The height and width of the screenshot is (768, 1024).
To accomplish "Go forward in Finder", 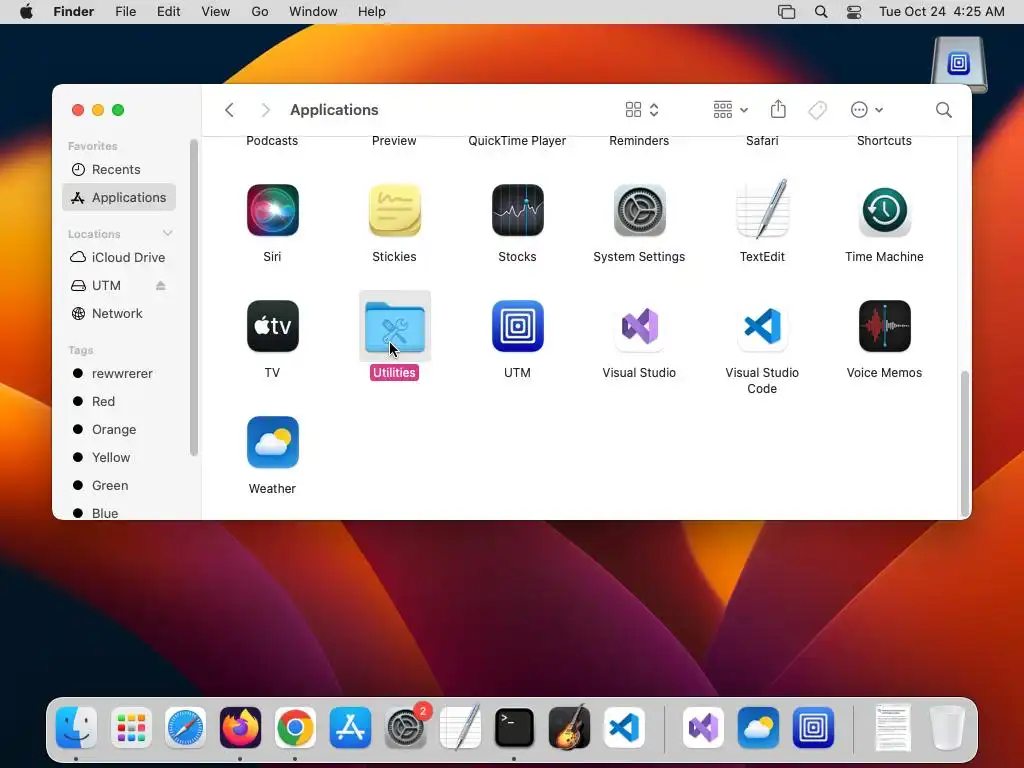I will point(265,110).
